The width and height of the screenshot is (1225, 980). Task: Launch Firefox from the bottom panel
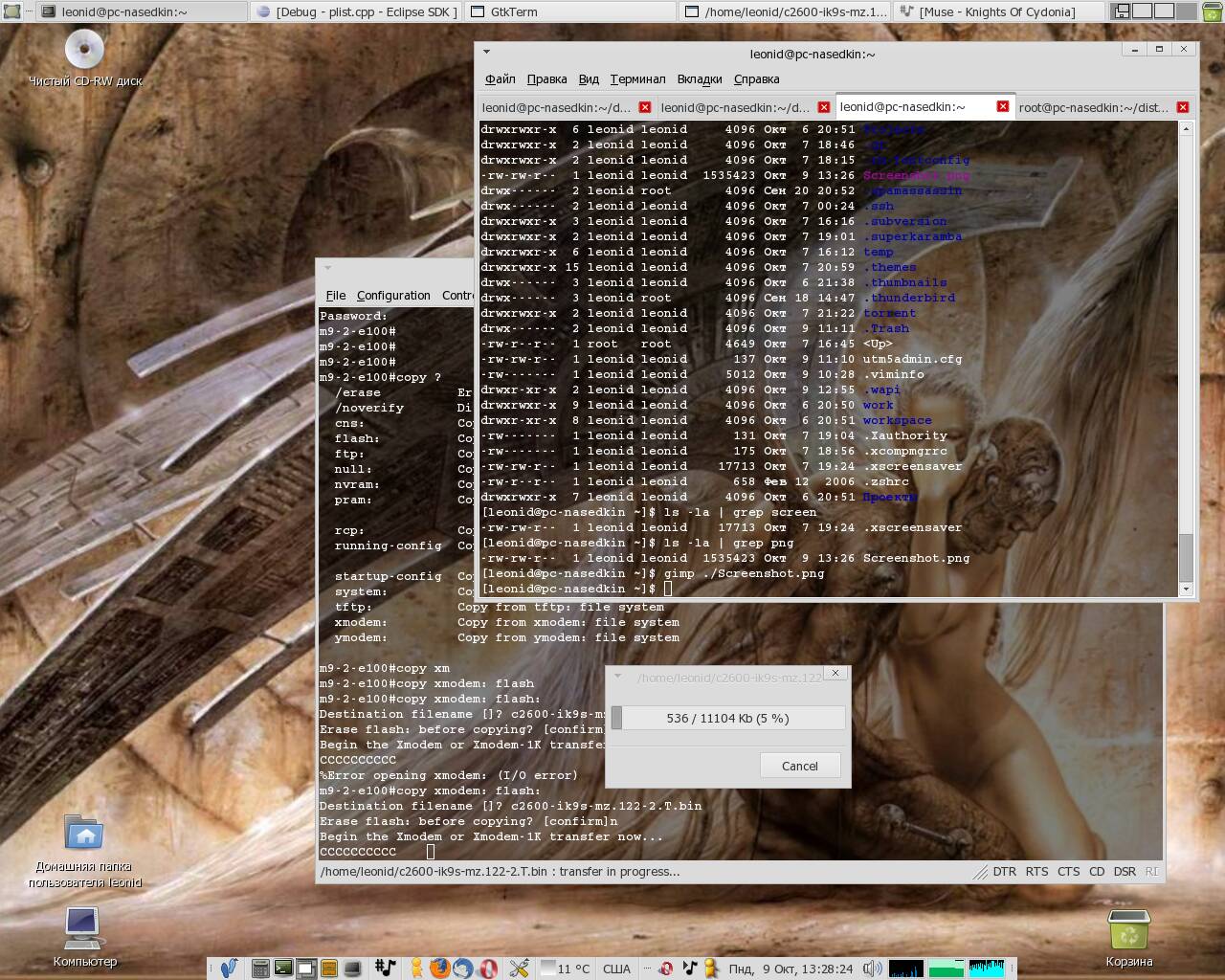[439, 968]
